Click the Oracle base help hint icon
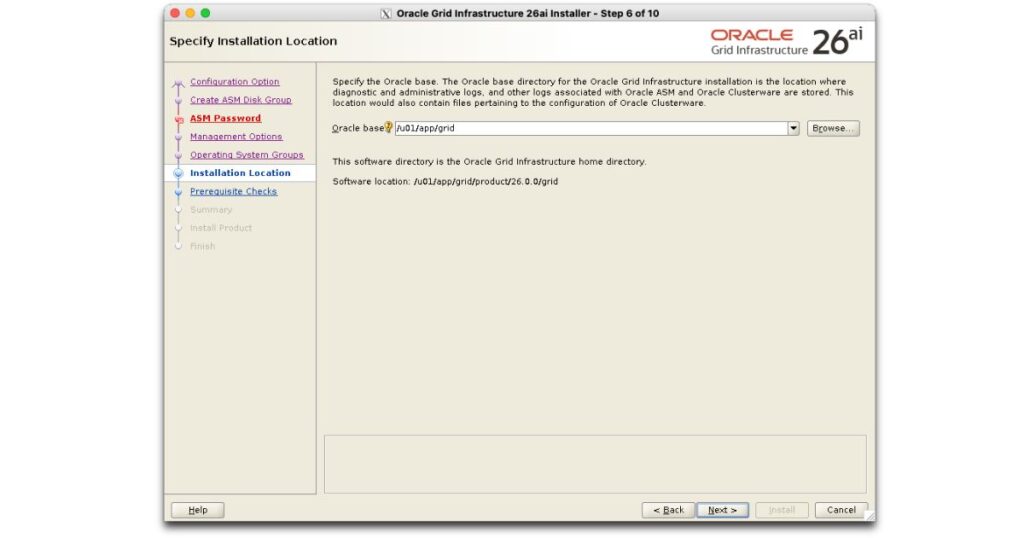The width and height of the screenshot is (1024, 538). pyautogui.click(x=389, y=127)
